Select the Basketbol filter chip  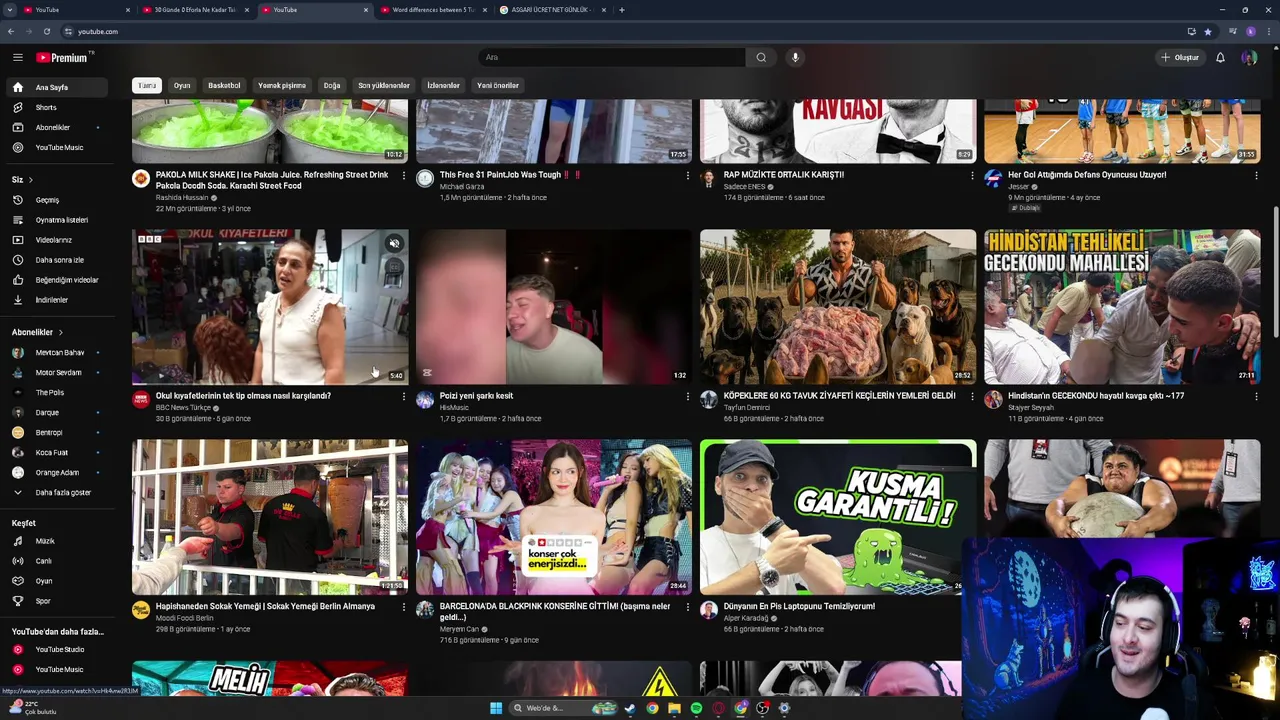(x=224, y=85)
